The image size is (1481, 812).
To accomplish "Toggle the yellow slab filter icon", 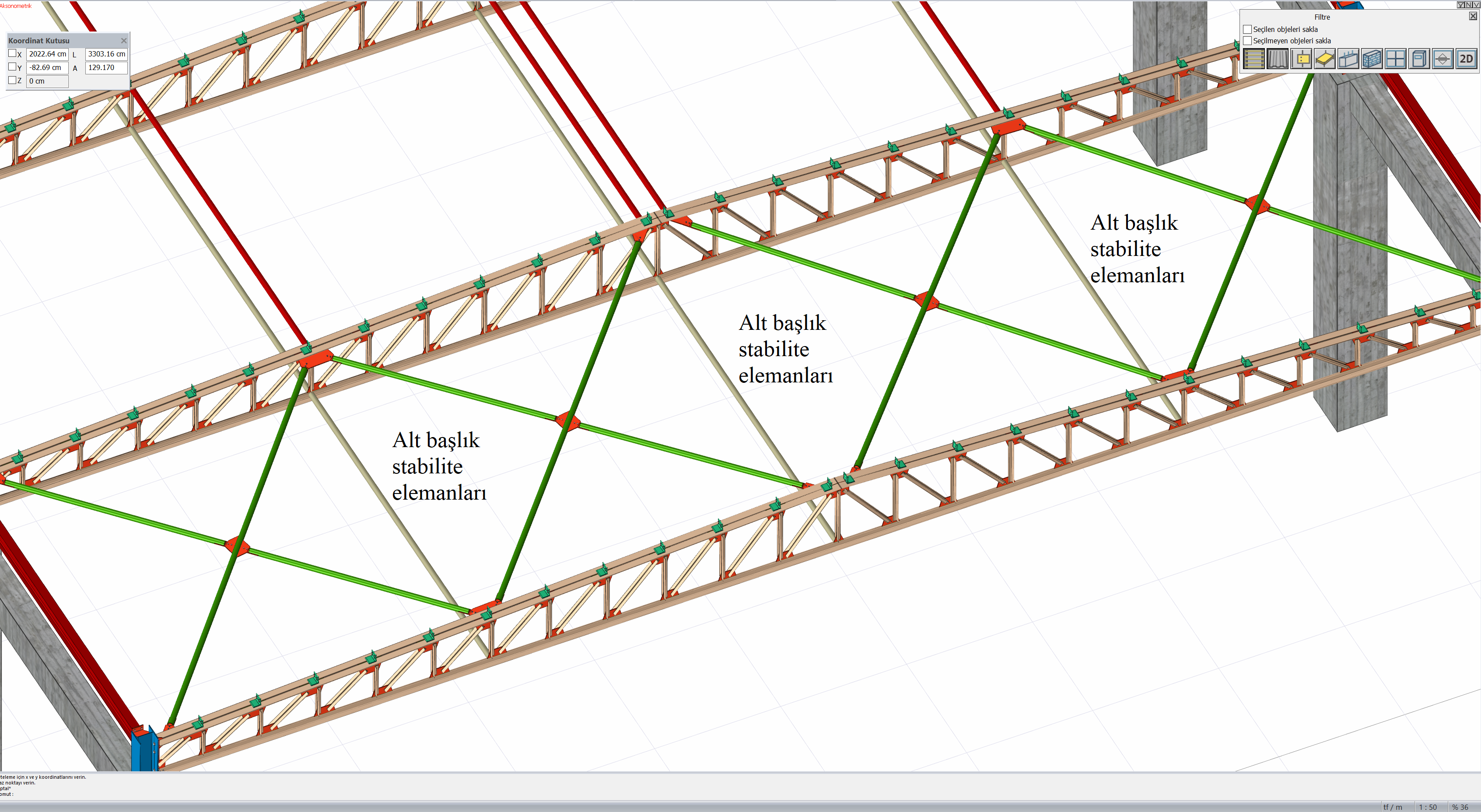I will pyautogui.click(x=1325, y=59).
